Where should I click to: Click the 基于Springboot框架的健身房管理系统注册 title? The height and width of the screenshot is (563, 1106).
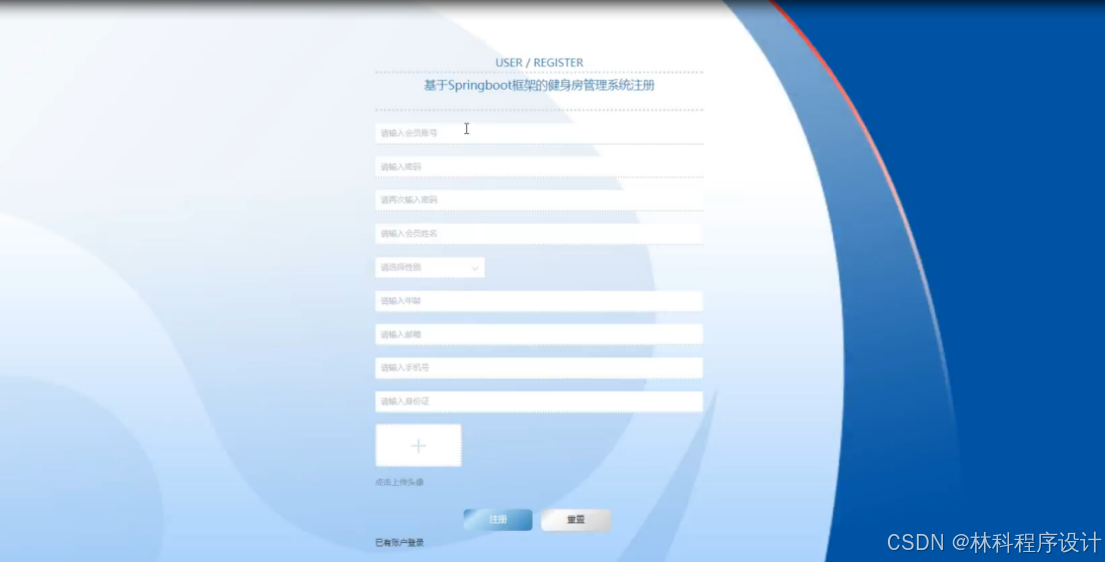pyautogui.click(x=539, y=86)
